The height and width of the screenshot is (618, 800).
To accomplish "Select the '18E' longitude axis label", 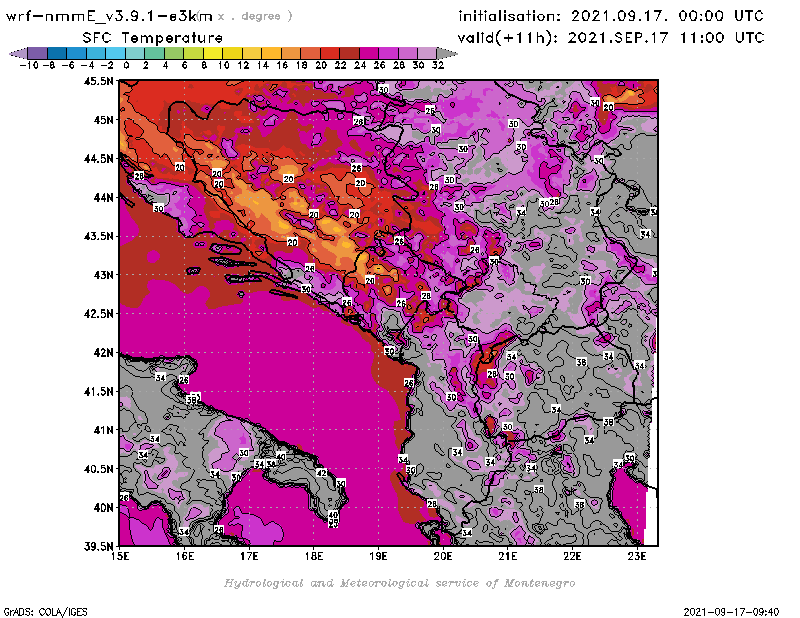I will (314, 556).
